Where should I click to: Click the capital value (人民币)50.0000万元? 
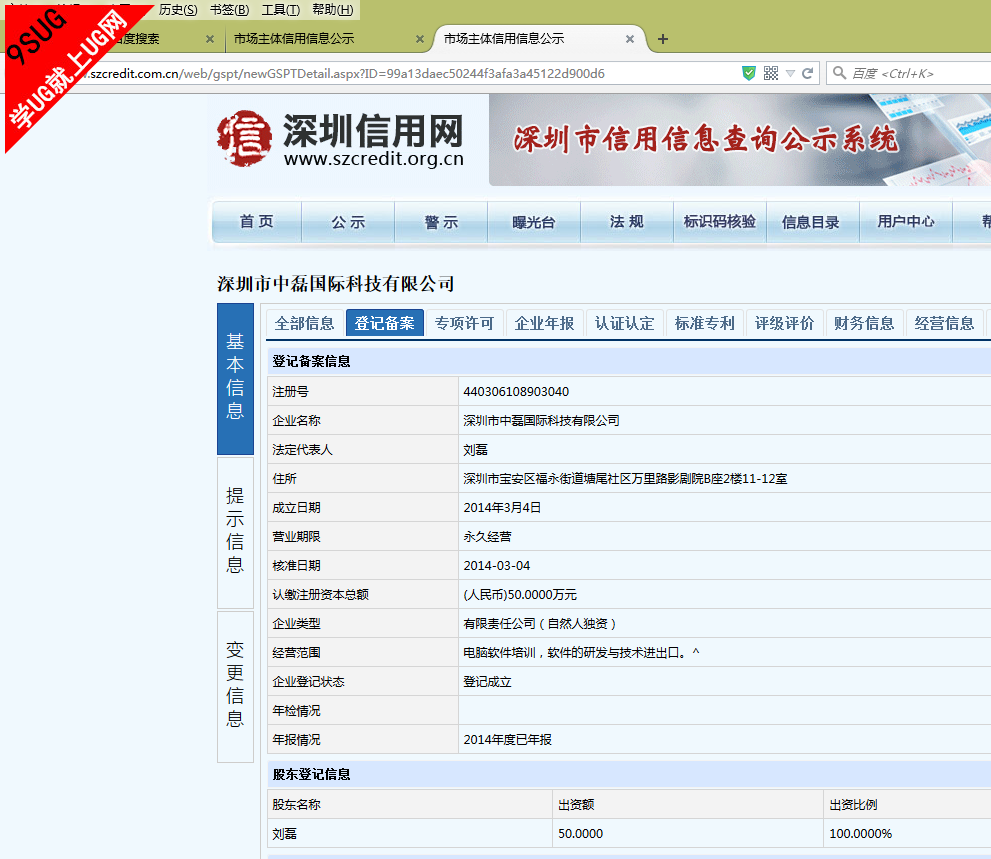(x=520, y=595)
